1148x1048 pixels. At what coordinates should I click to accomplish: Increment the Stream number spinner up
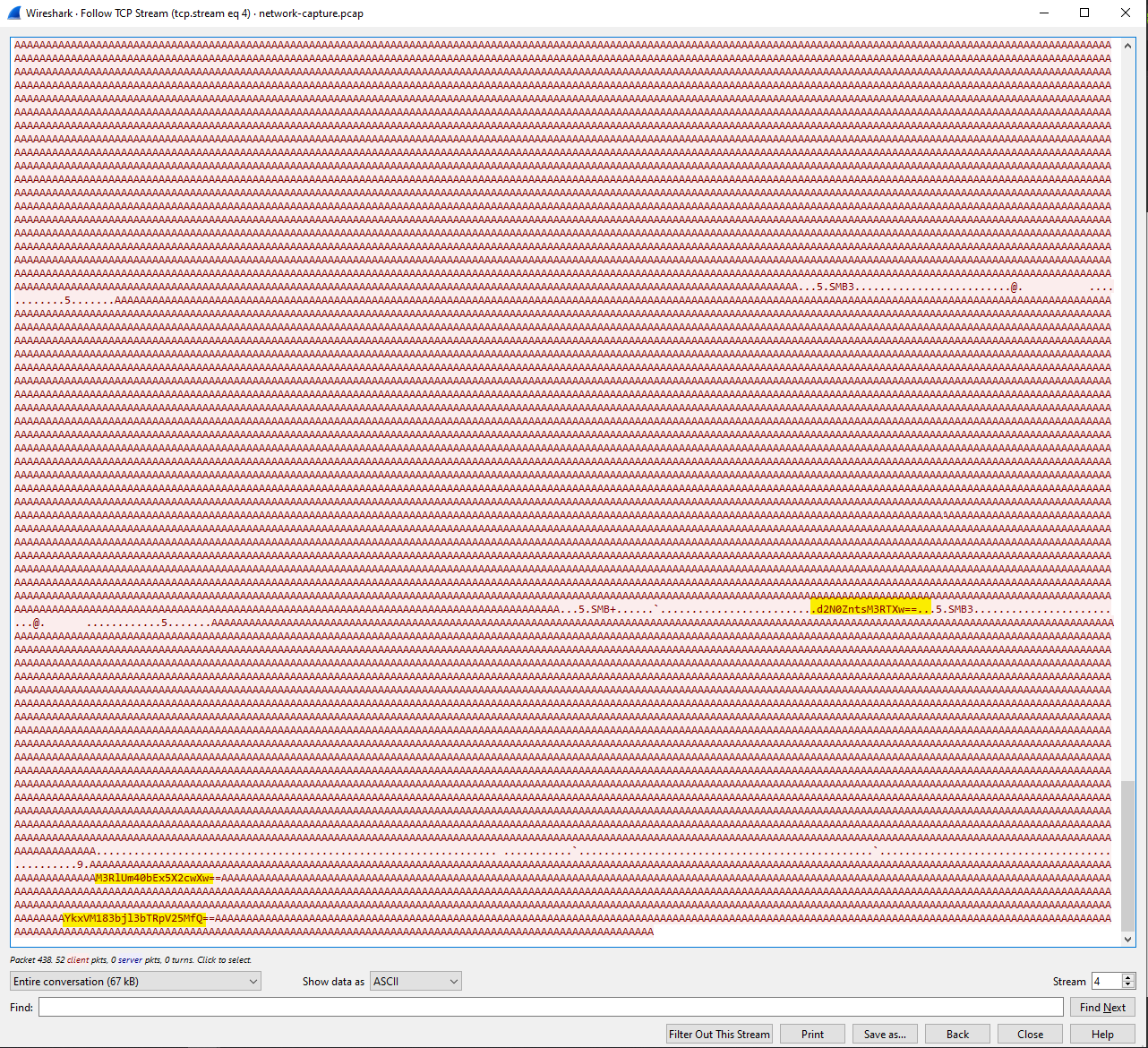point(1128,977)
